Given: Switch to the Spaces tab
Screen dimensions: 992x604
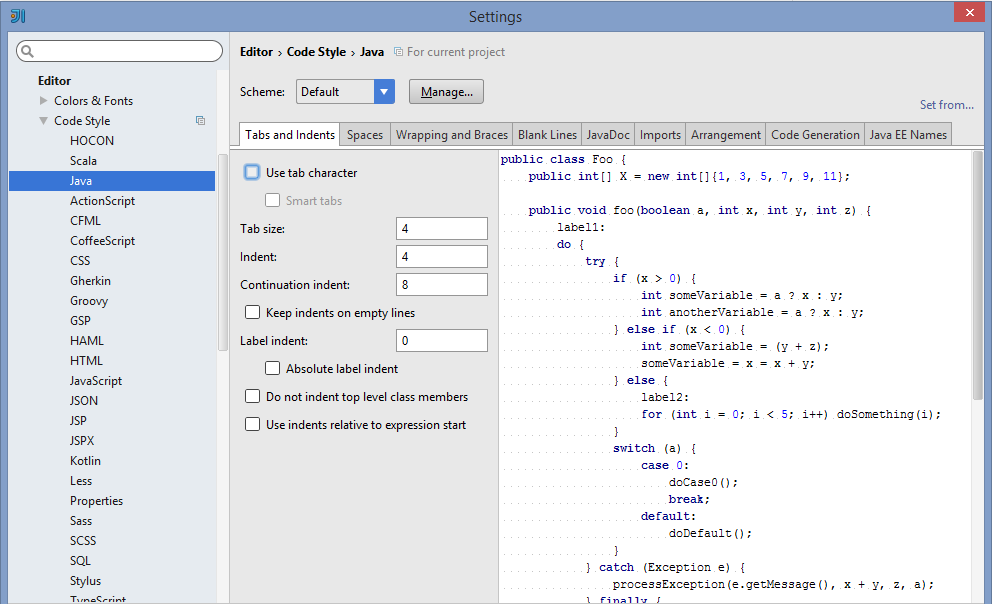Looking at the screenshot, I should coord(365,135).
